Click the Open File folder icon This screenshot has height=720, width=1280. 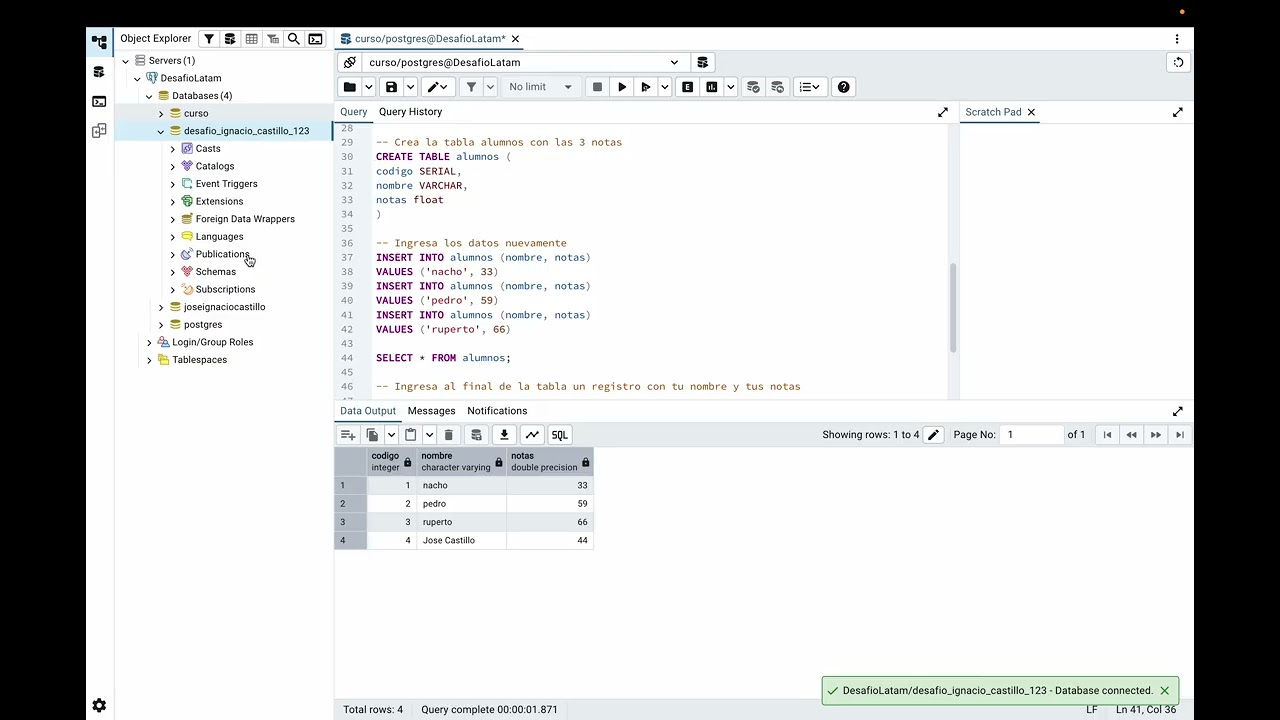(350, 87)
